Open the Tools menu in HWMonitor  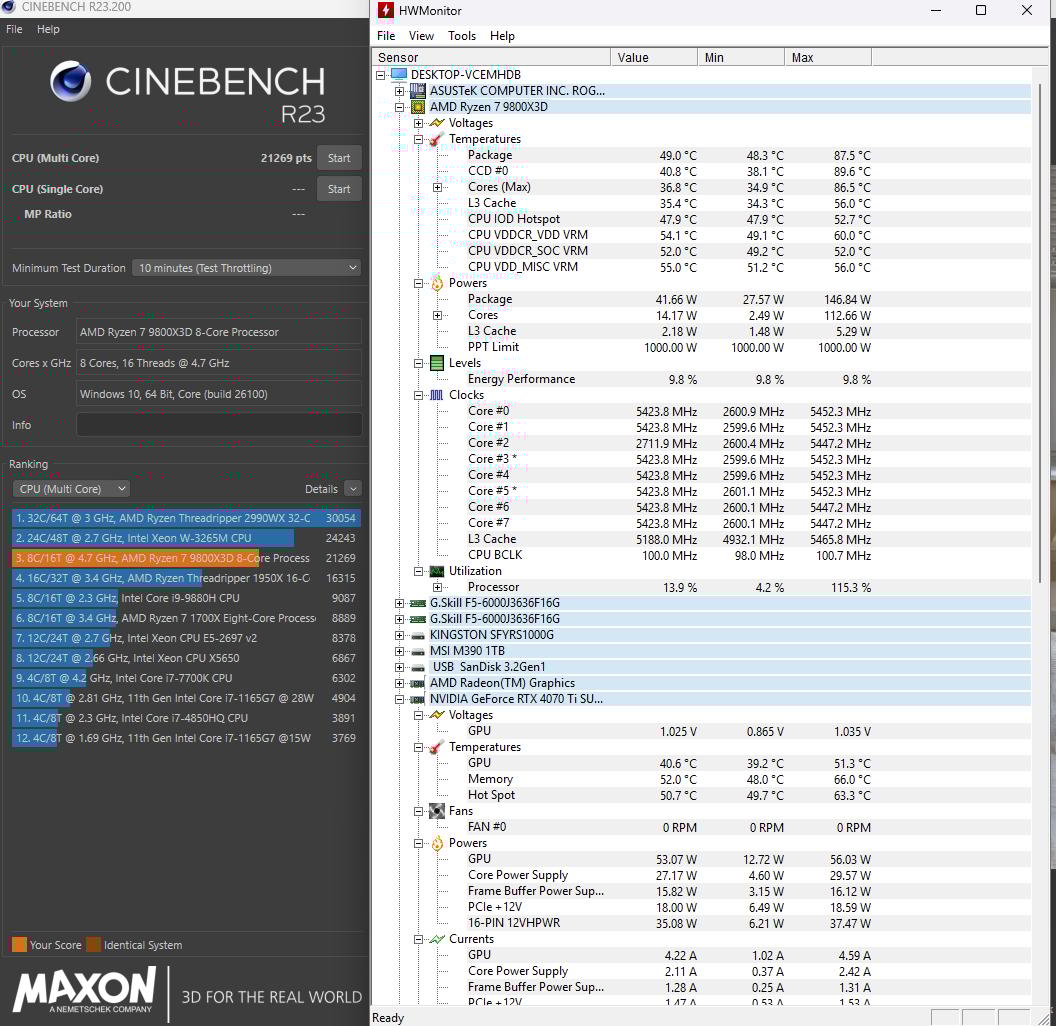click(x=462, y=36)
